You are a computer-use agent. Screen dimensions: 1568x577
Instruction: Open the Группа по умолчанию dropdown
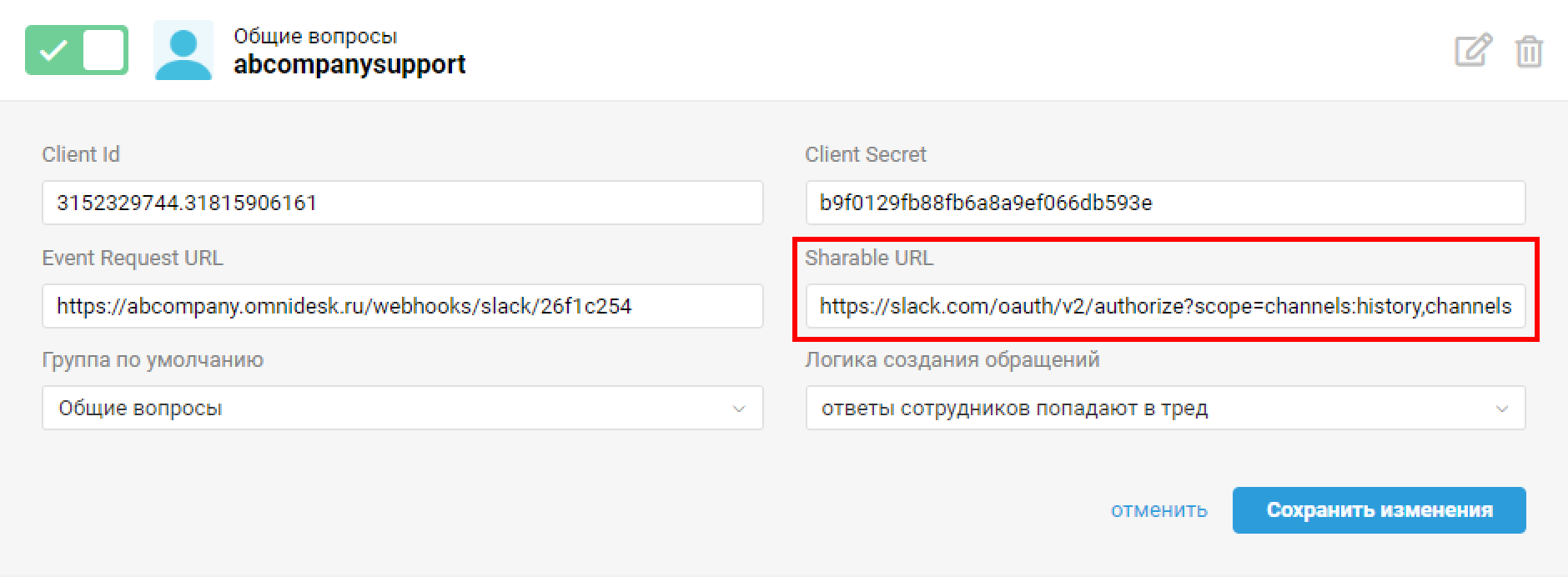click(x=403, y=408)
